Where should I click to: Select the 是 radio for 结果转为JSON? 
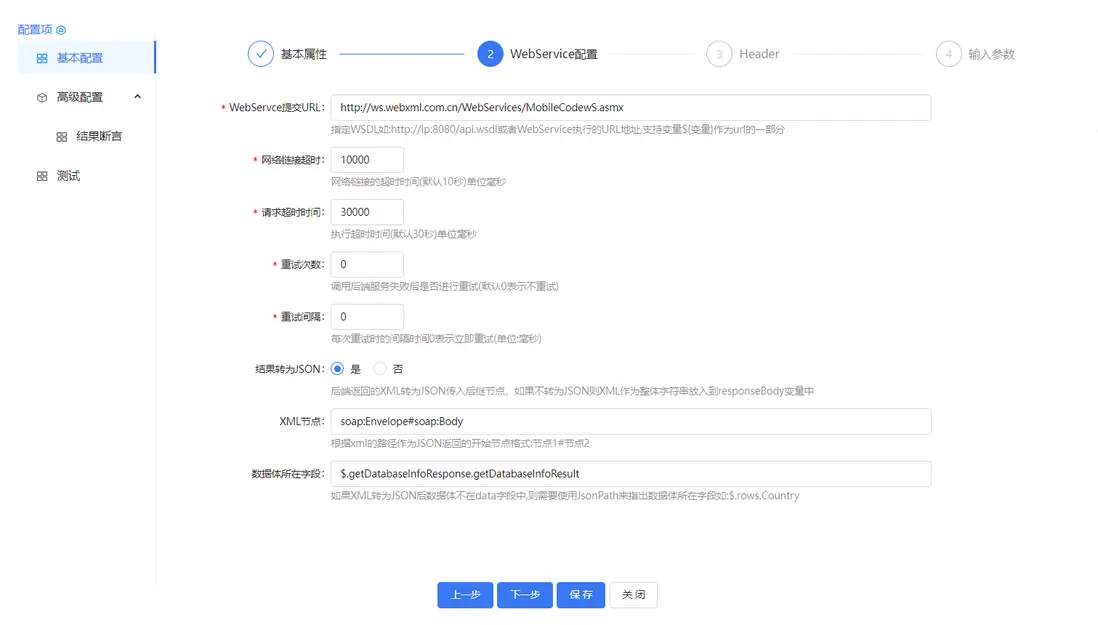tap(336, 368)
